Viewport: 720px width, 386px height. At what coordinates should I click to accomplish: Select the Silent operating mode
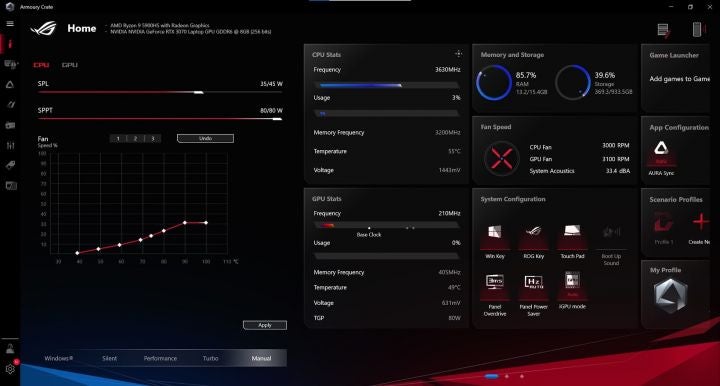click(x=109, y=358)
